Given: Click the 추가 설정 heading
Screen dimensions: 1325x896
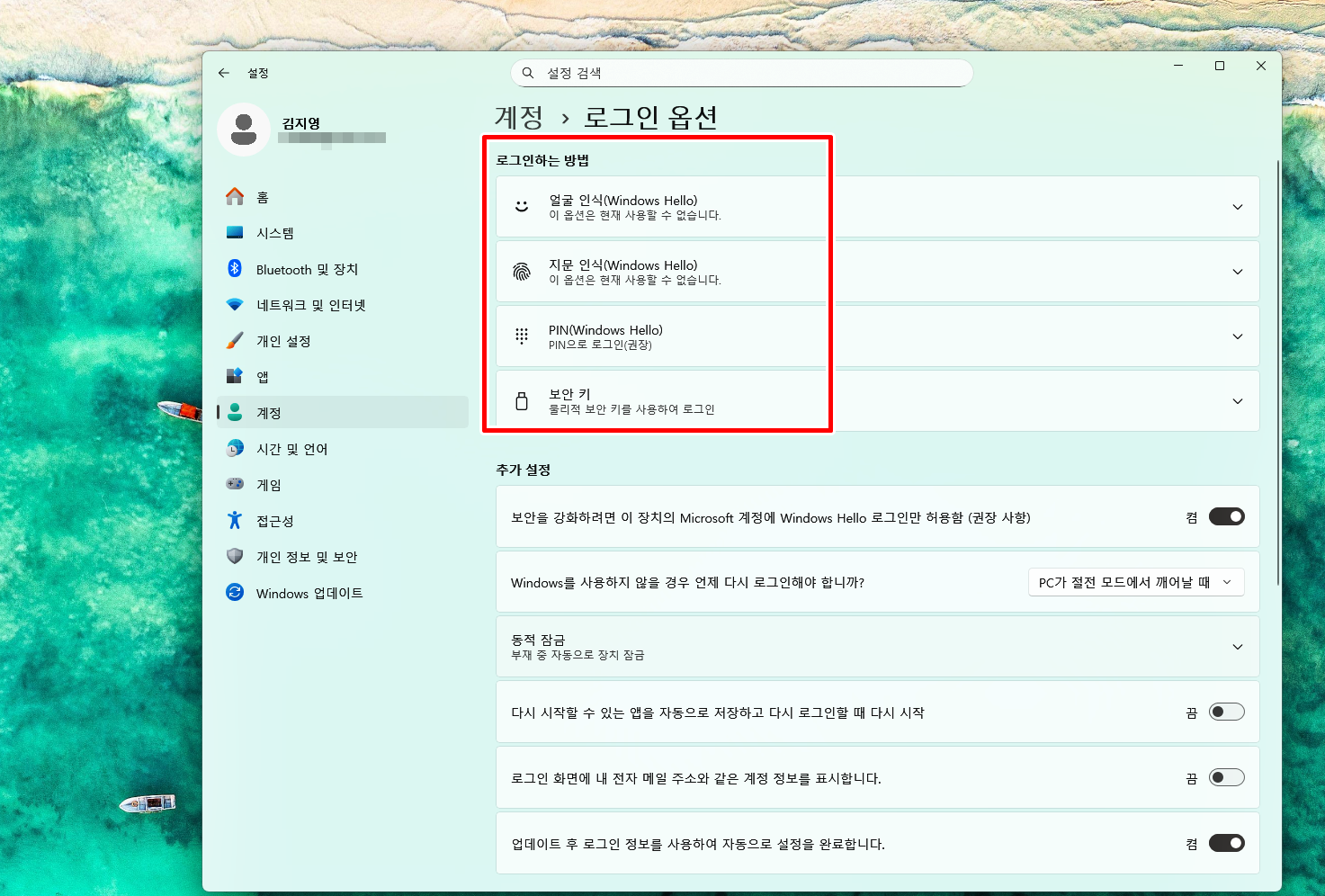Looking at the screenshot, I should click(x=524, y=470).
